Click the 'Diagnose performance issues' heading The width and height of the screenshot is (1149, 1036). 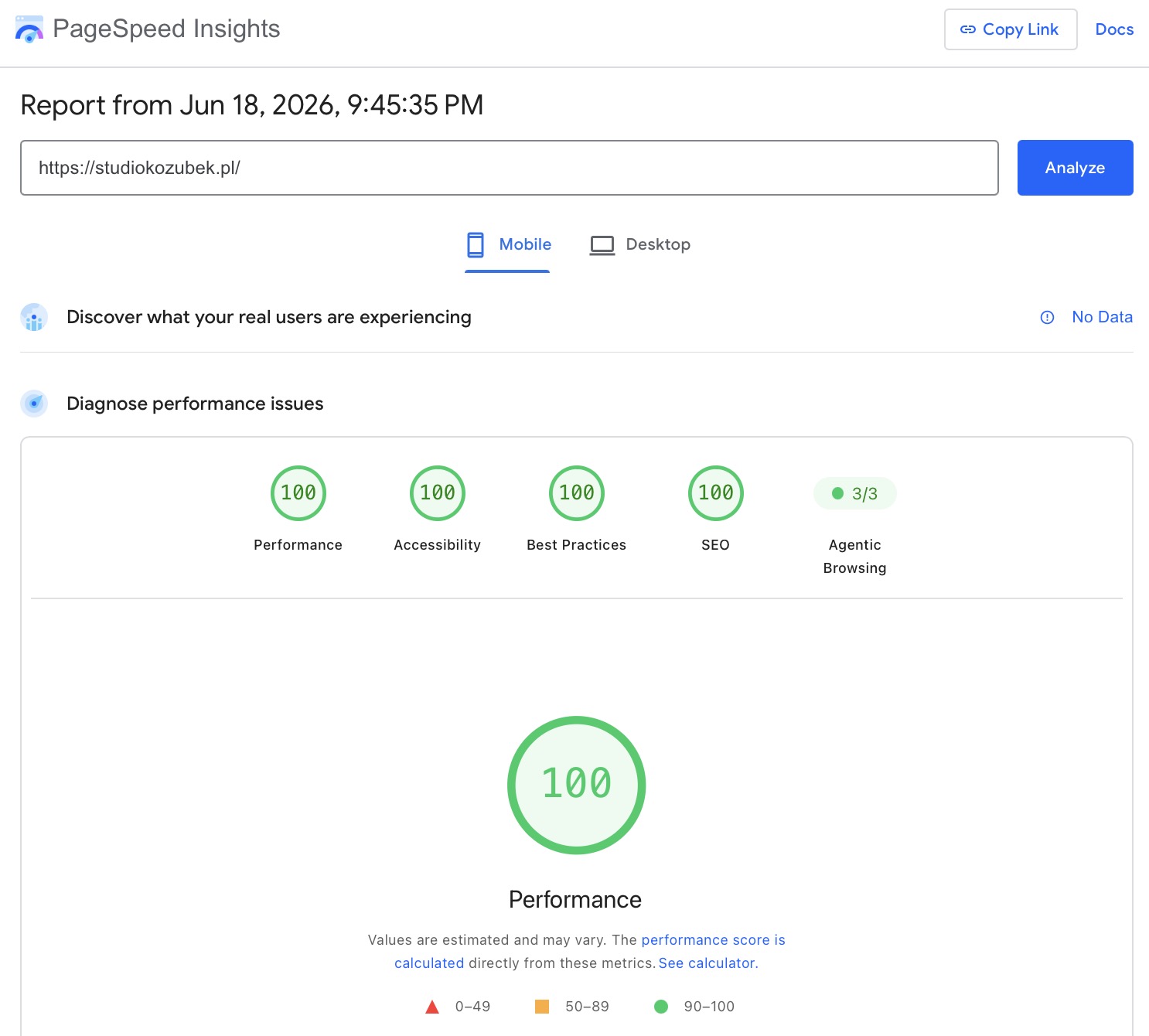(195, 404)
